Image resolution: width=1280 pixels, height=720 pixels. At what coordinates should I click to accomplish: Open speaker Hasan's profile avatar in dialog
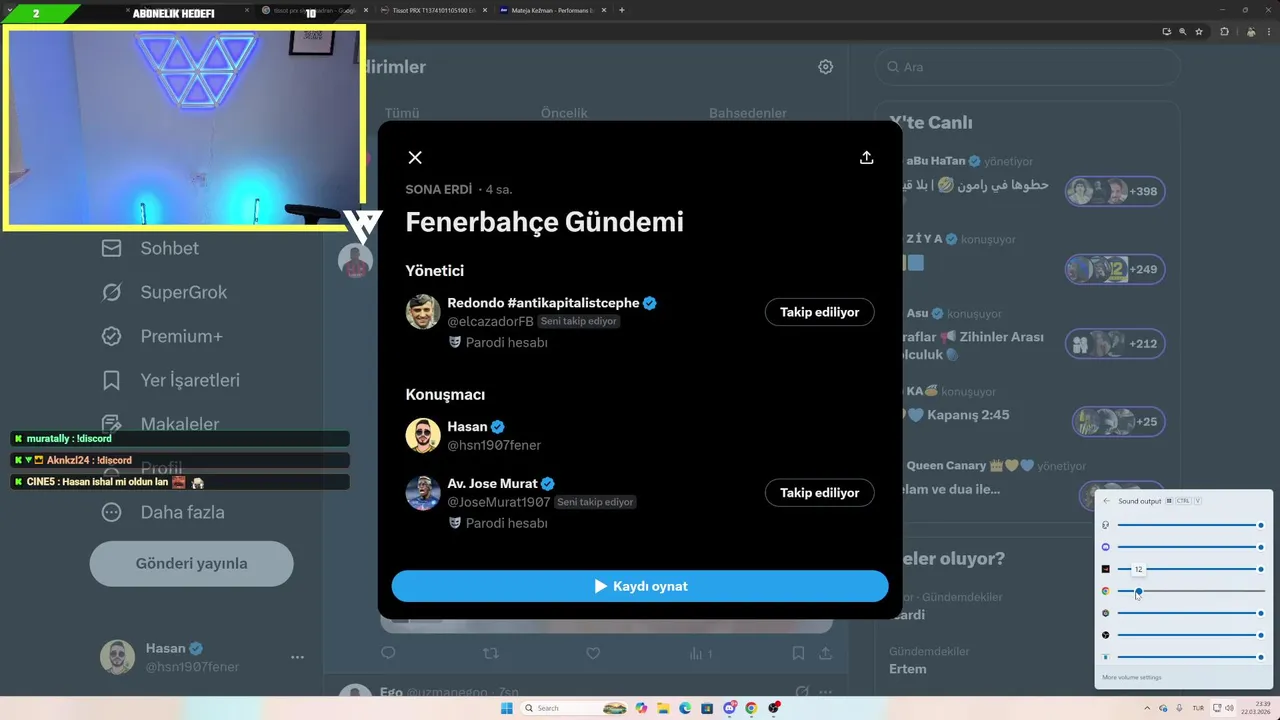[423, 436]
